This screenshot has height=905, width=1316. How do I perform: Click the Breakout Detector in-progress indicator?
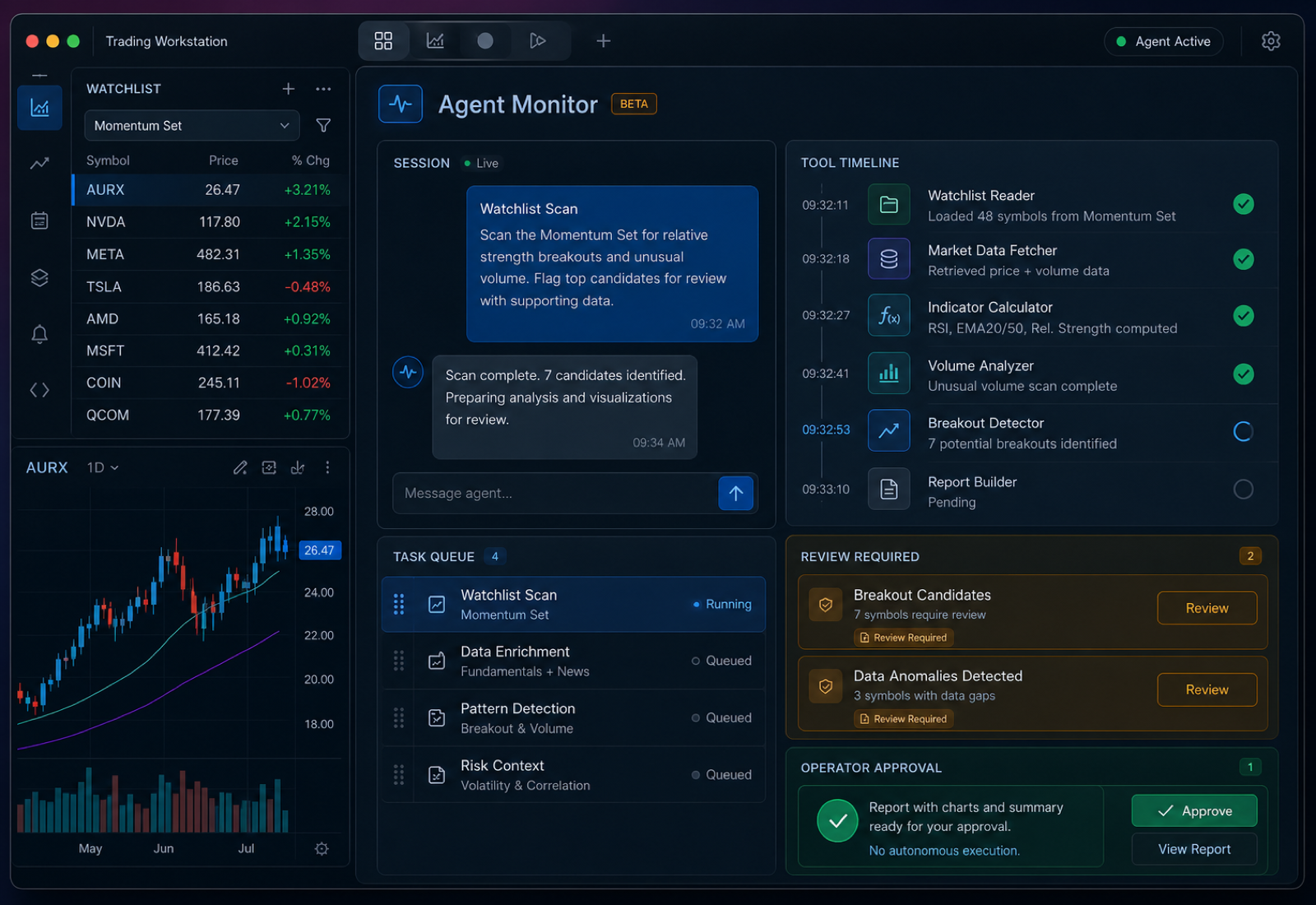click(1244, 431)
